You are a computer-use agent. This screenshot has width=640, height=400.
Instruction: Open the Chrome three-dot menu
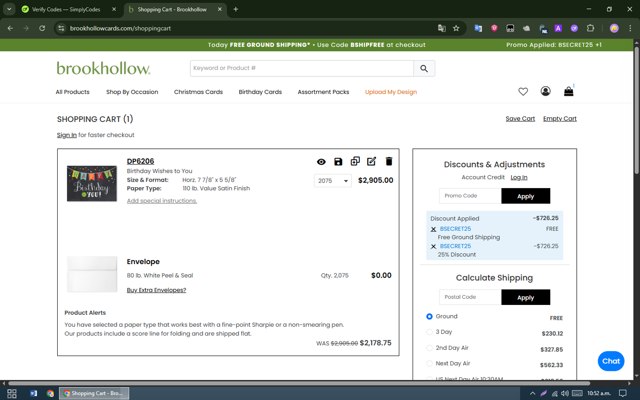(x=630, y=28)
